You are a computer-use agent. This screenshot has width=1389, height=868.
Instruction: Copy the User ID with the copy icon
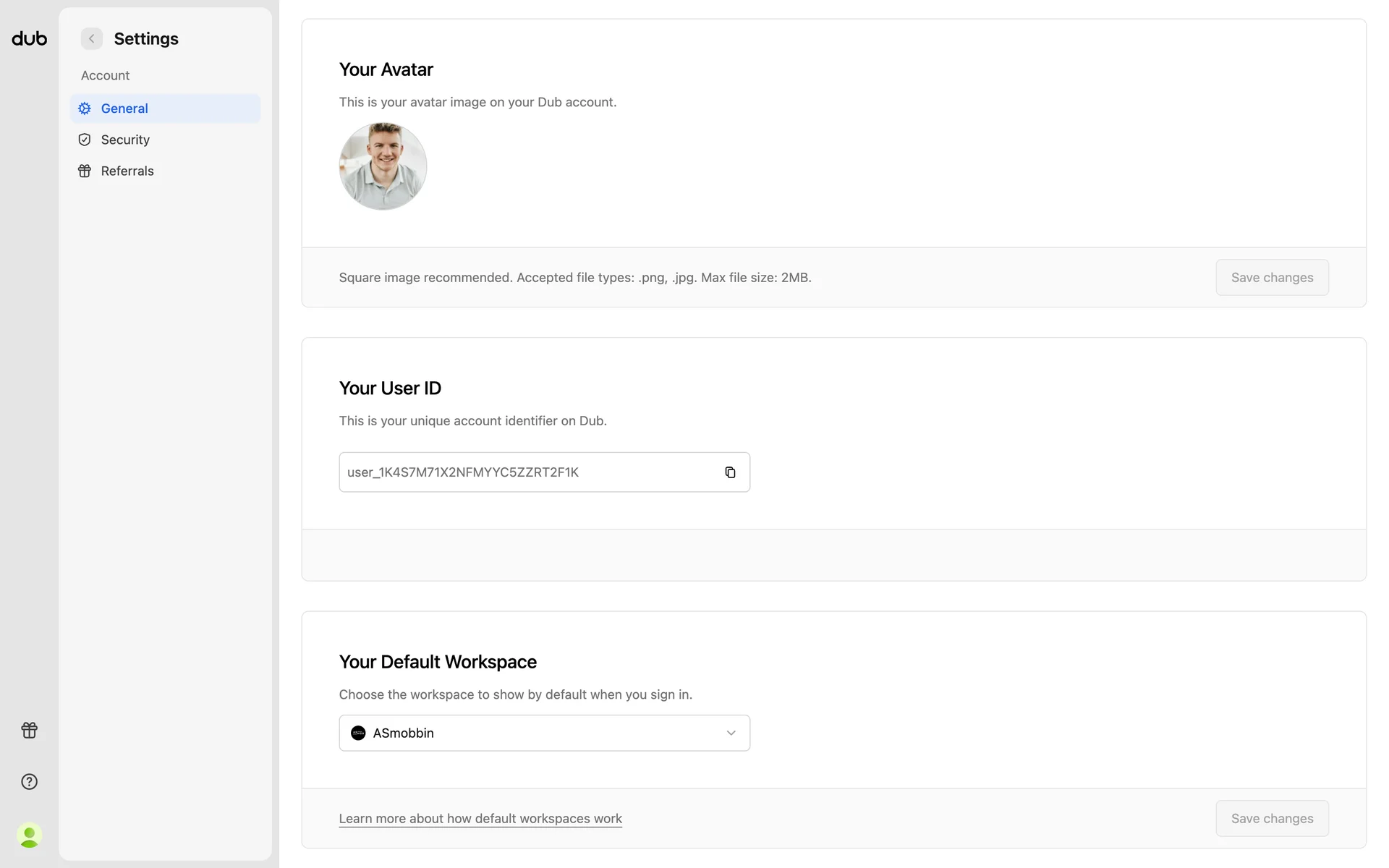pyautogui.click(x=730, y=472)
